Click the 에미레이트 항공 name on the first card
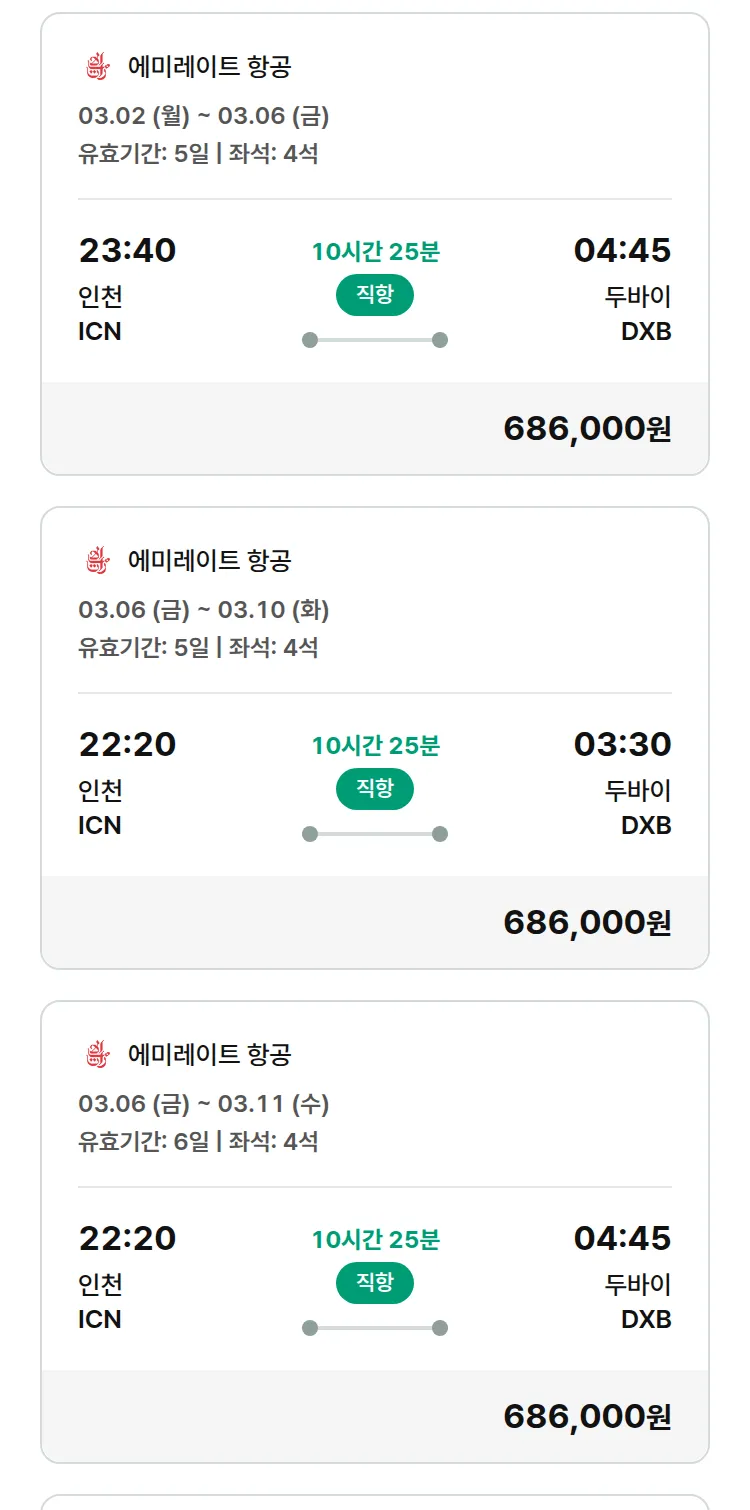This screenshot has width=750, height=1510. tap(209, 67)
